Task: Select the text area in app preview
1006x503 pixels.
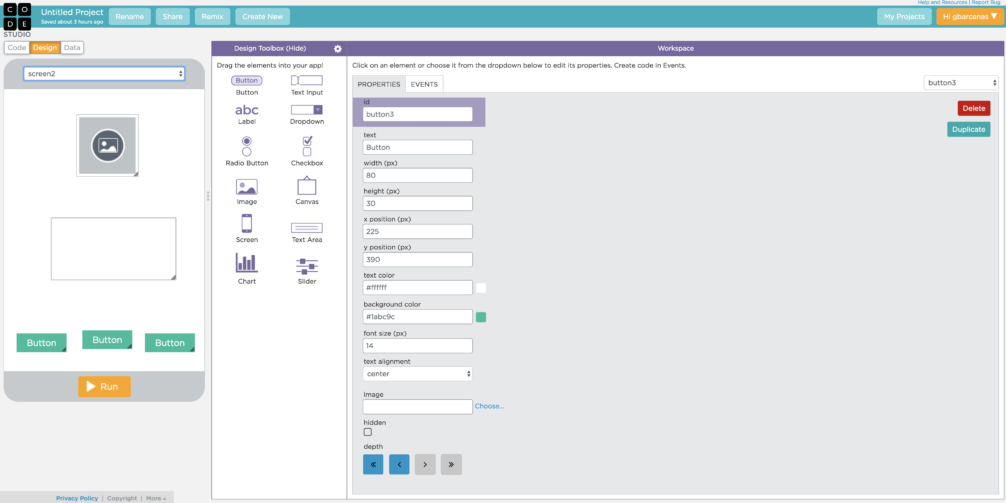Action: (114, 249)
